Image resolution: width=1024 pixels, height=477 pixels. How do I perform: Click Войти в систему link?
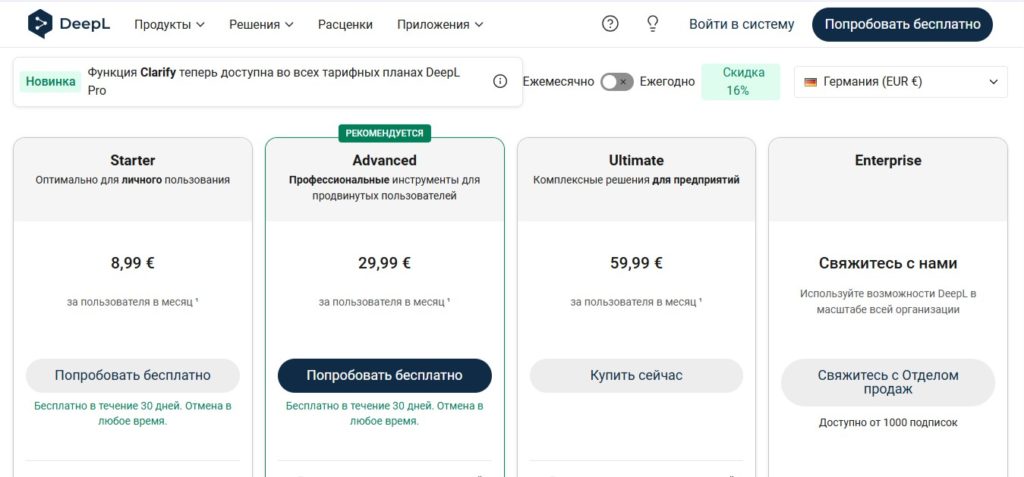(742, 25)
